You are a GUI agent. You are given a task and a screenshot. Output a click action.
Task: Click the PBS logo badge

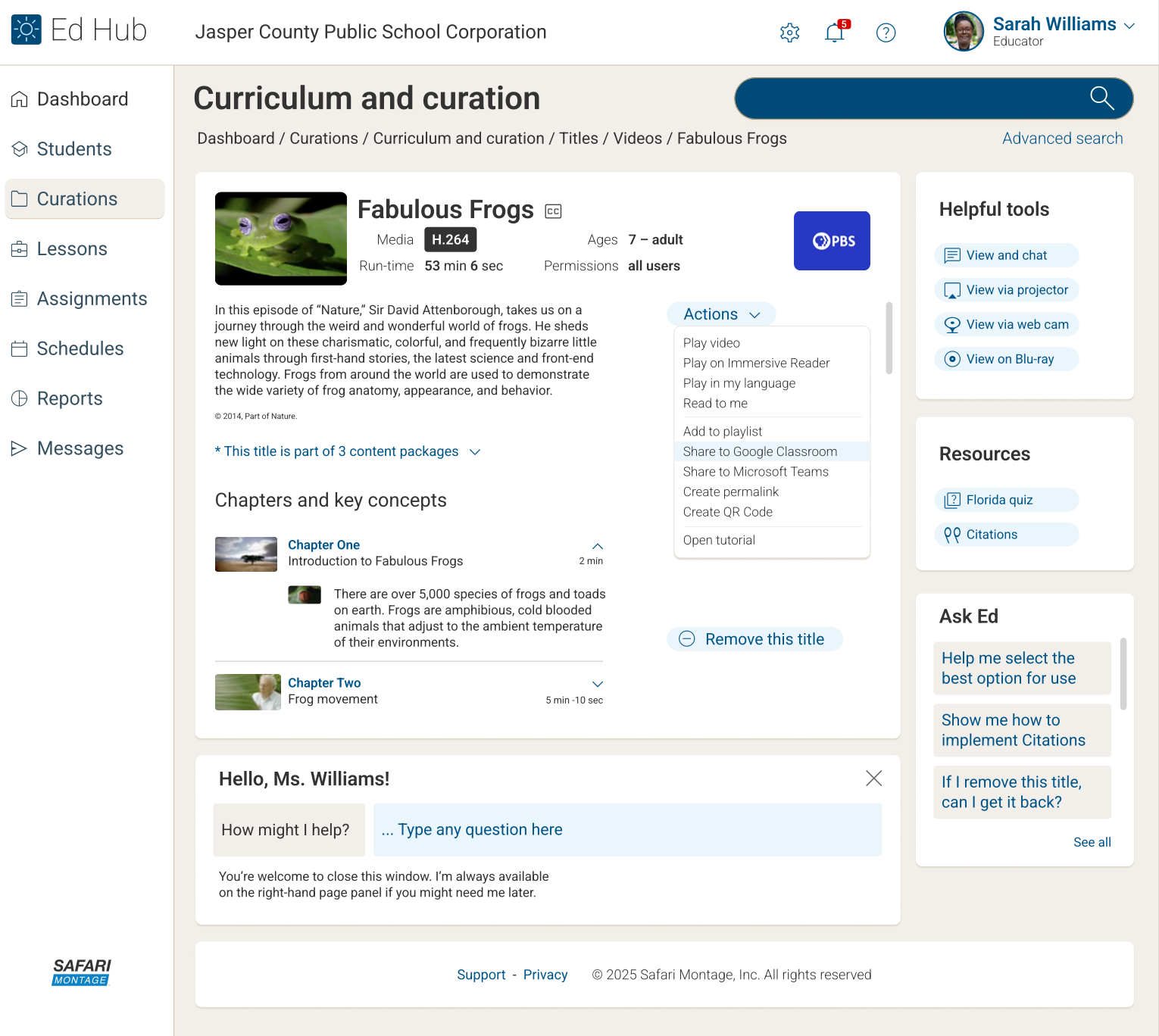[x=831, y=241]
